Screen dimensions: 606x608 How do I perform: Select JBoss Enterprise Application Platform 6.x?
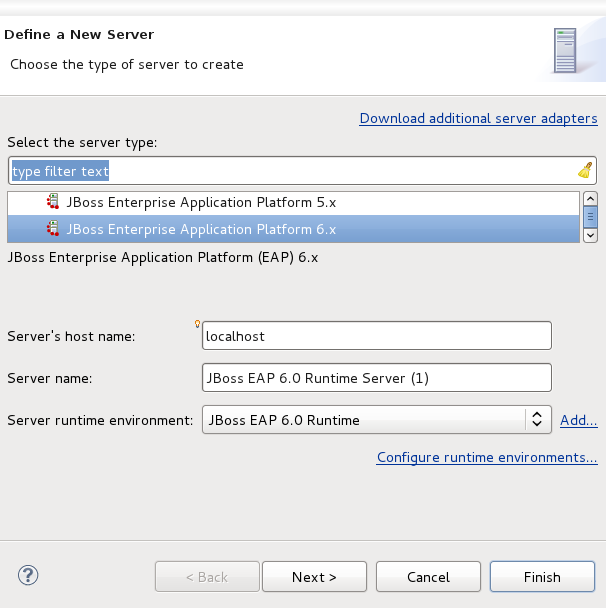tap(200, 229)
